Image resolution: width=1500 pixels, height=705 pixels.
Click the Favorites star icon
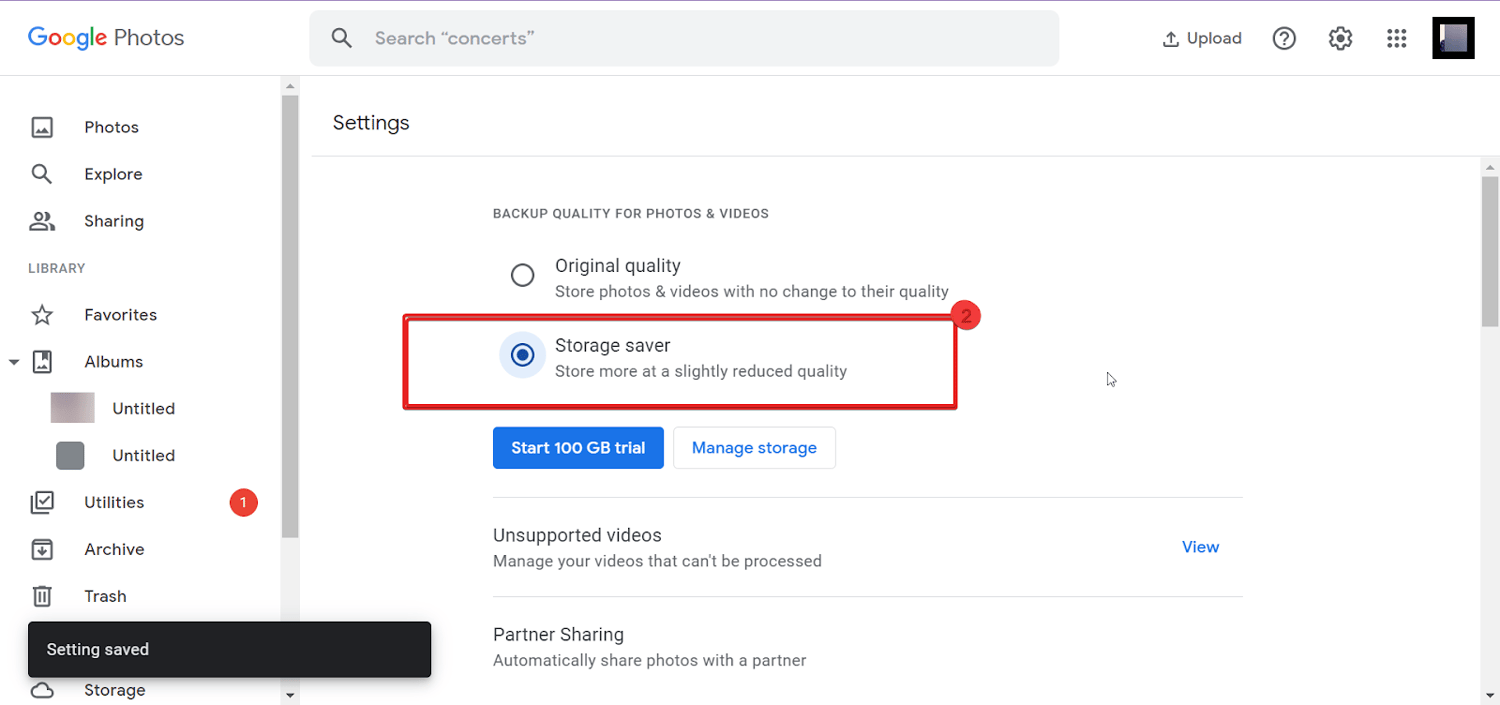42,315
